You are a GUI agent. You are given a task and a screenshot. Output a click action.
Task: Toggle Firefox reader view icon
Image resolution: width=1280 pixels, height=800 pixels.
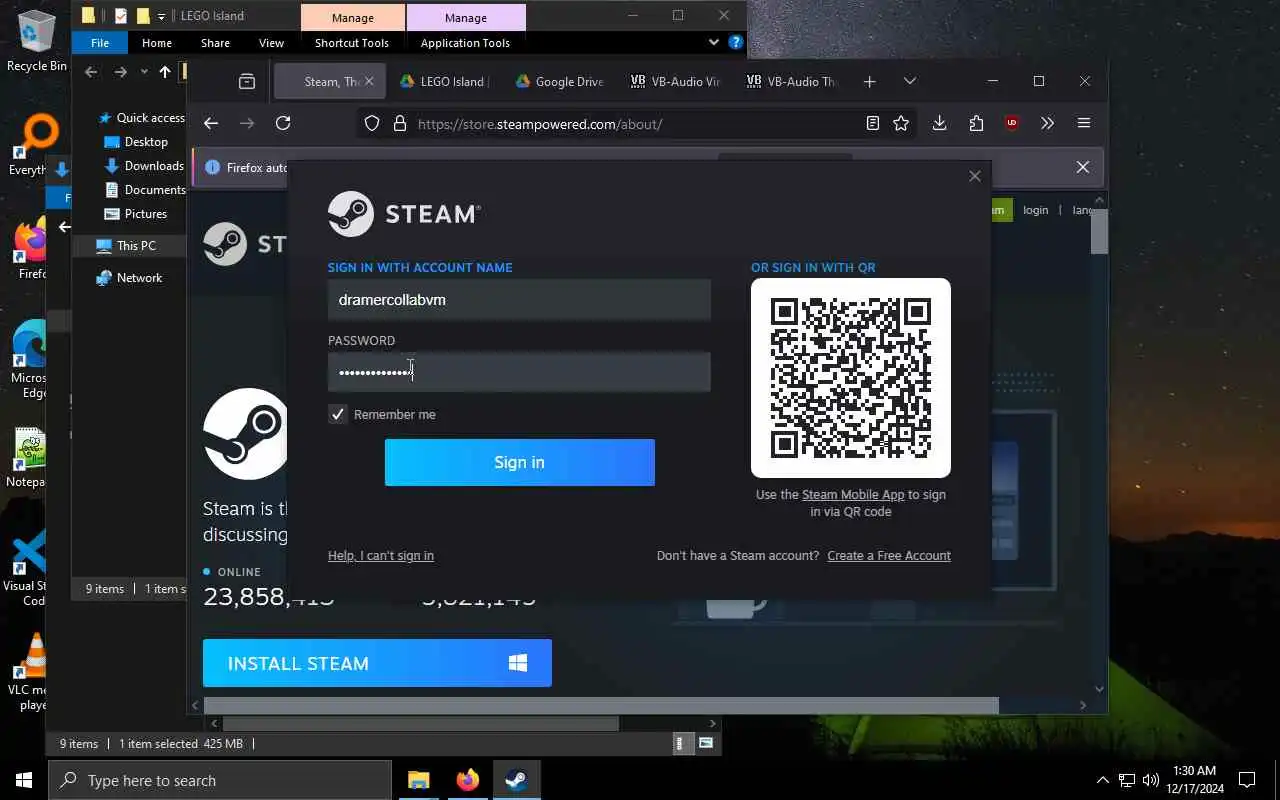pos(873,123)
